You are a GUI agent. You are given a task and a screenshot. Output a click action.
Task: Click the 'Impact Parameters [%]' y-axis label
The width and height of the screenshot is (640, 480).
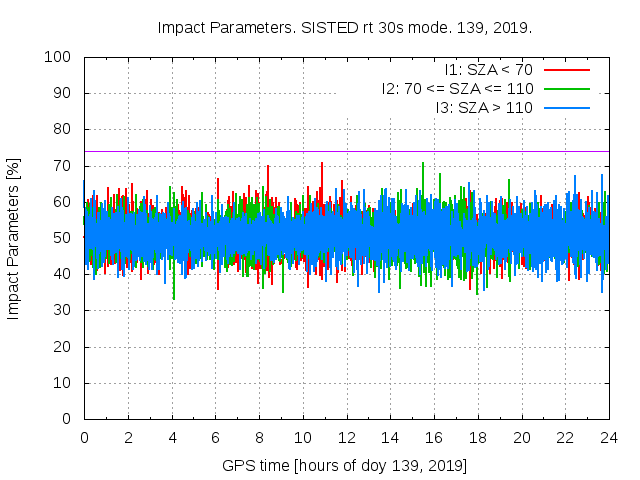pyautogui.click(x=14, y=238)
